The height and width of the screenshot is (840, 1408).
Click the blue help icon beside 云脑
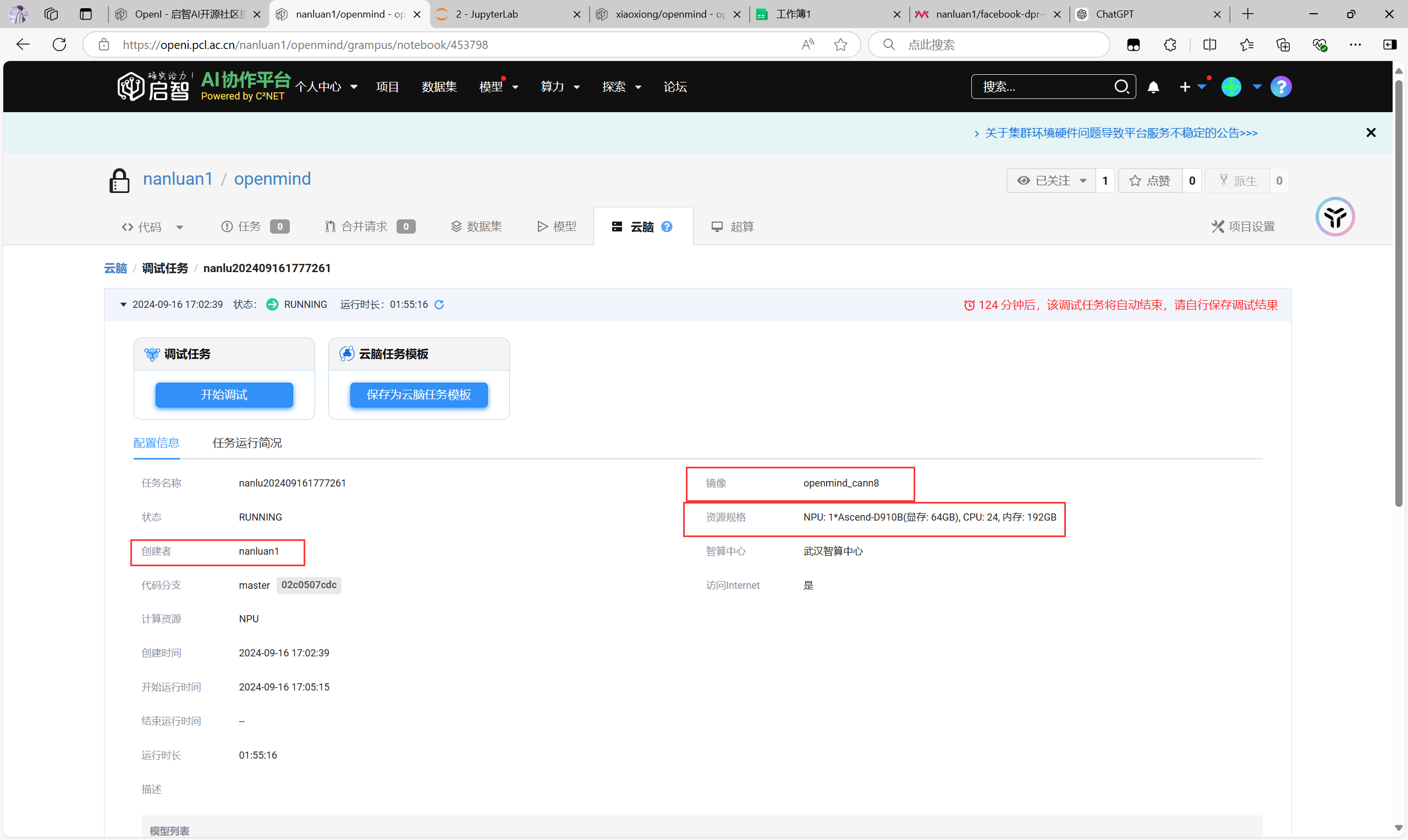tap(667, 226)
